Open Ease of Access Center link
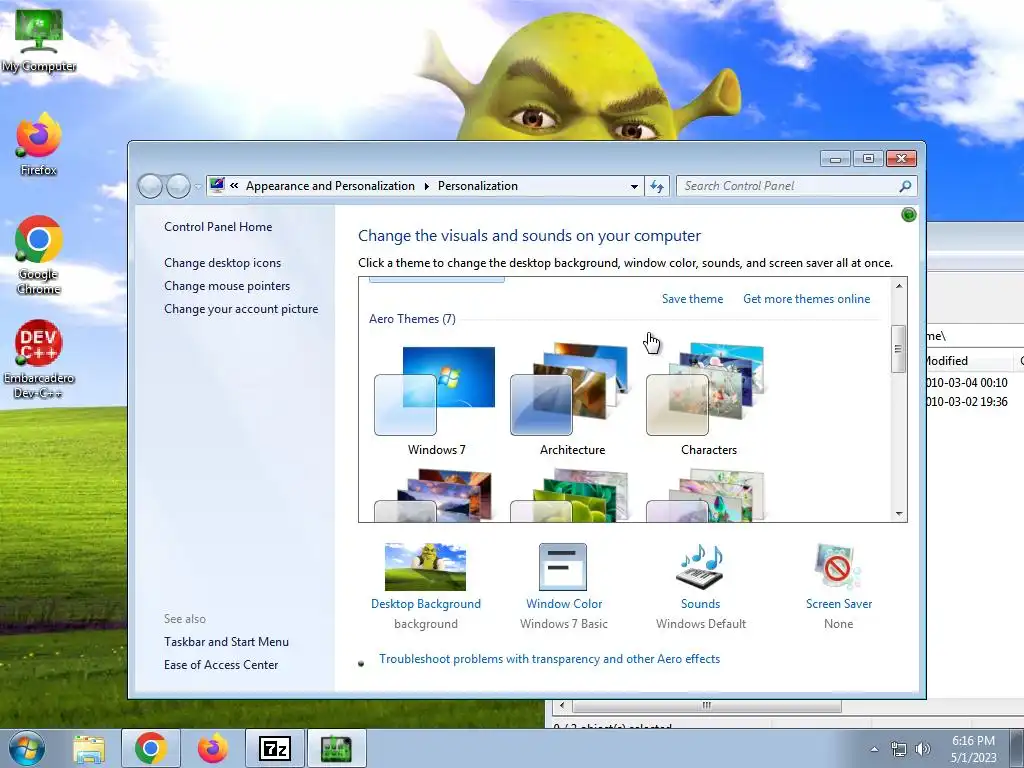Viewport: 1024px width, 768px height. (221, 665)
